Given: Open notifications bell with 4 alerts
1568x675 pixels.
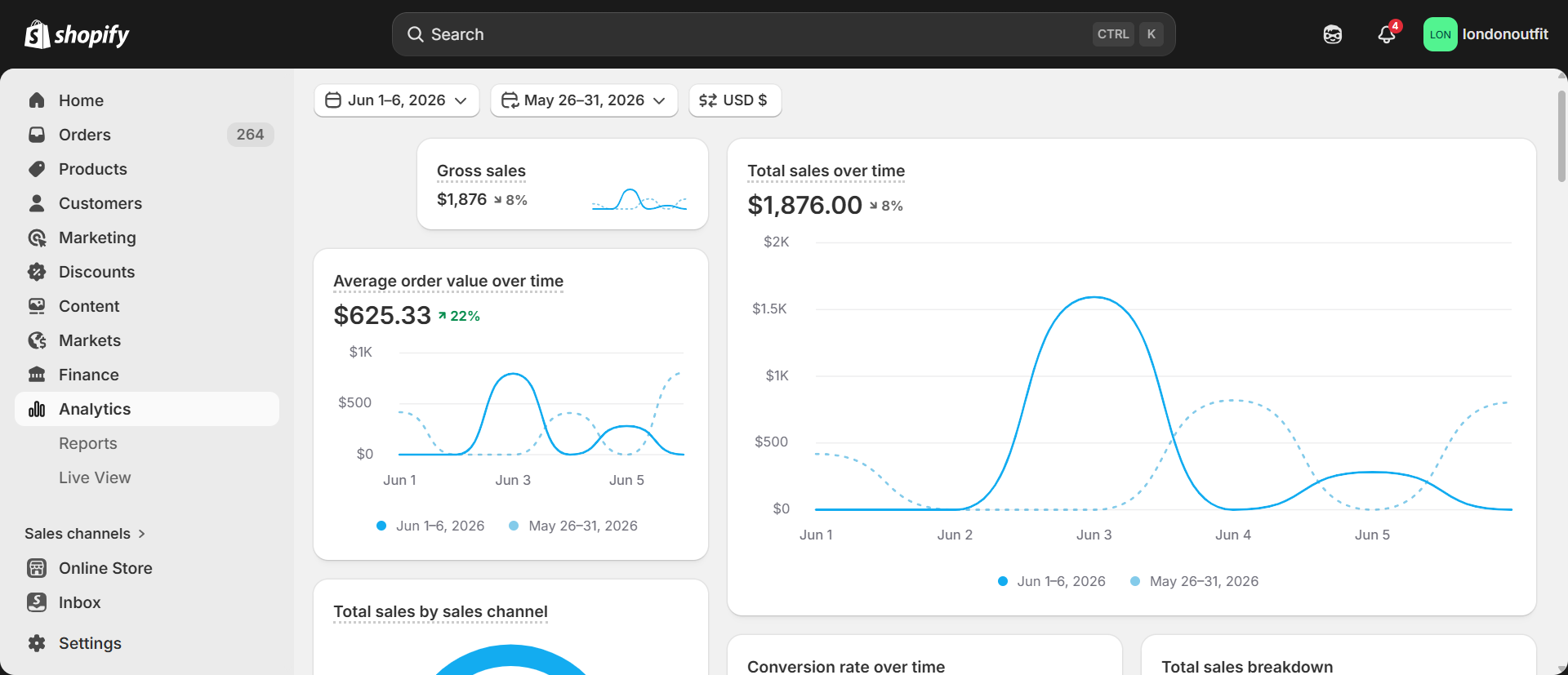Looking at the screenshot, I should click(1388, 33).
